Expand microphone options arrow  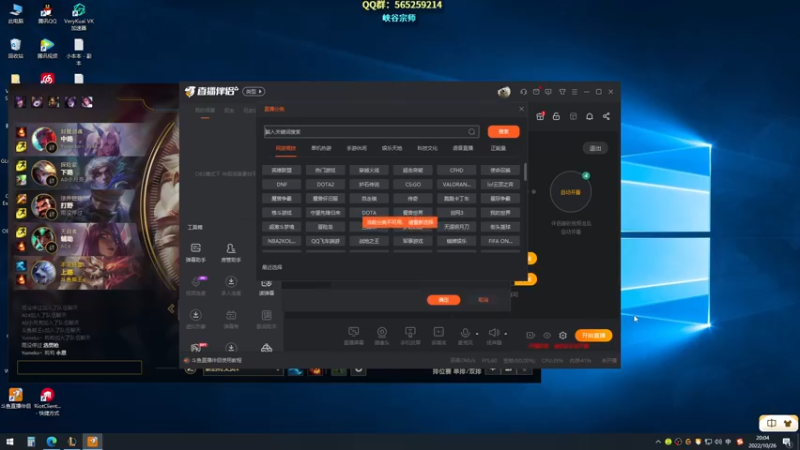[x=477, y=334]
